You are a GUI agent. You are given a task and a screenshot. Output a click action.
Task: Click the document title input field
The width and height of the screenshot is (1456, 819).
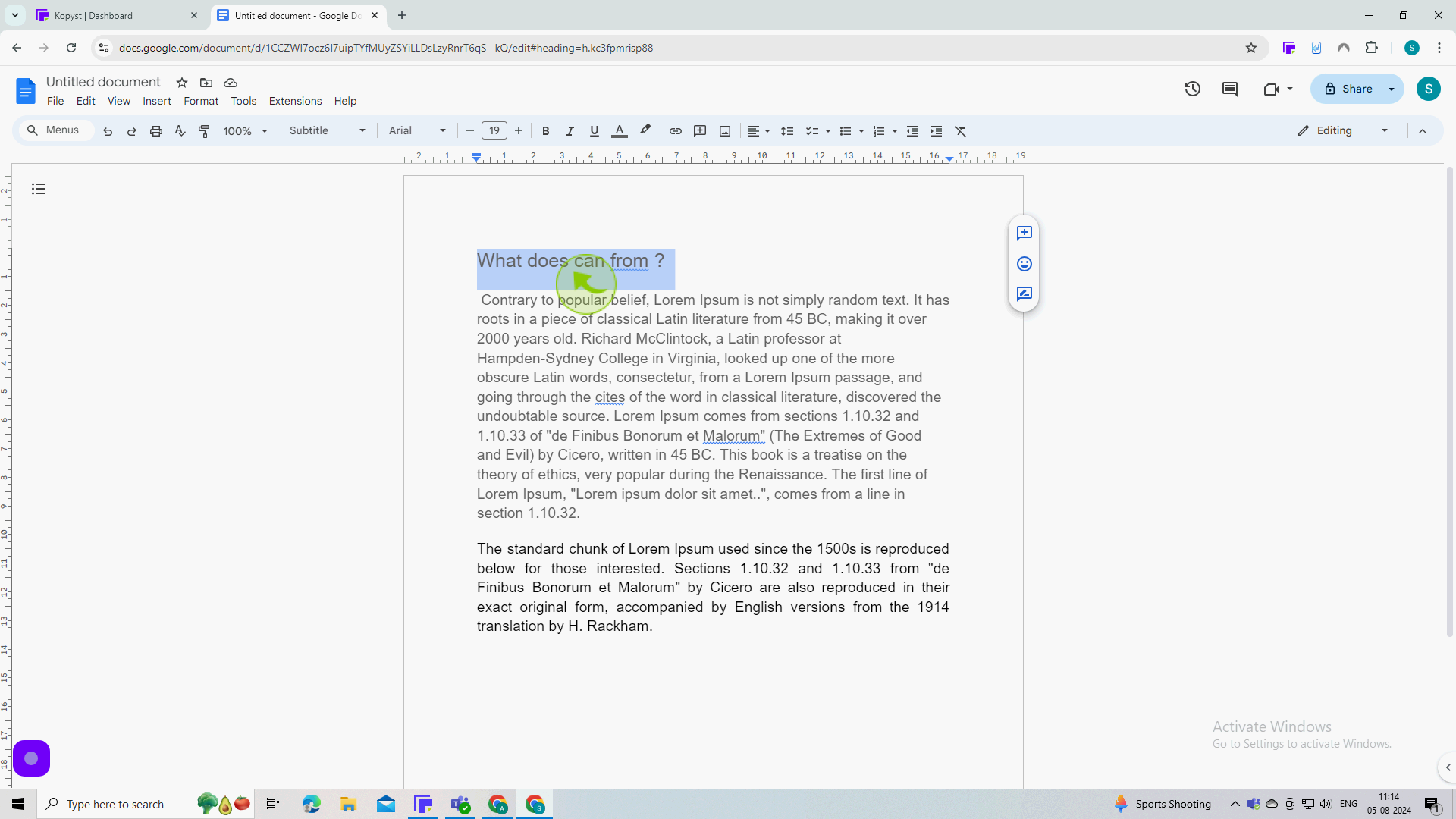coord(103,82)
